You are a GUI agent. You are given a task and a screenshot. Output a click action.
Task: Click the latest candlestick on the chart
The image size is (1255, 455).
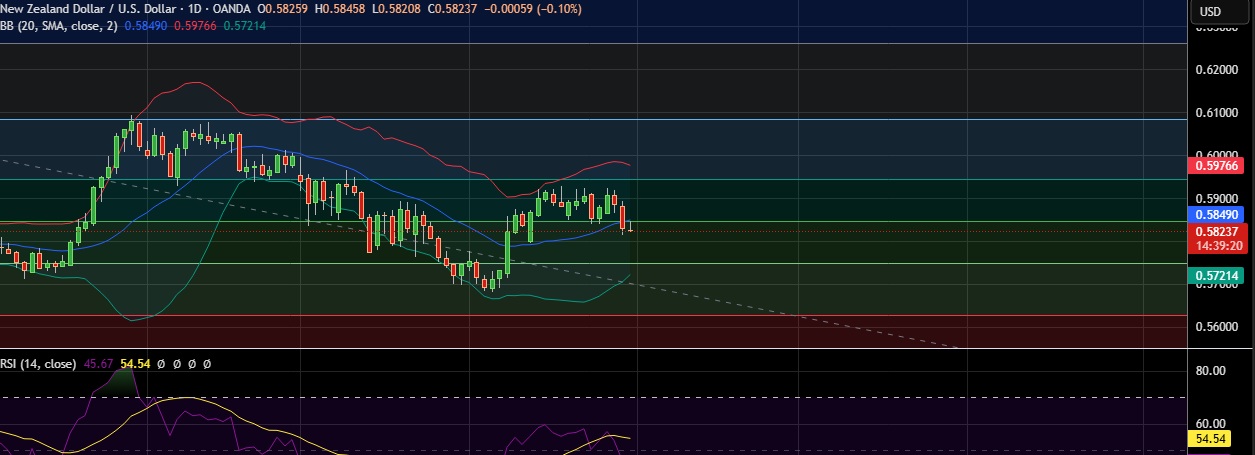(x=630, y=230)
